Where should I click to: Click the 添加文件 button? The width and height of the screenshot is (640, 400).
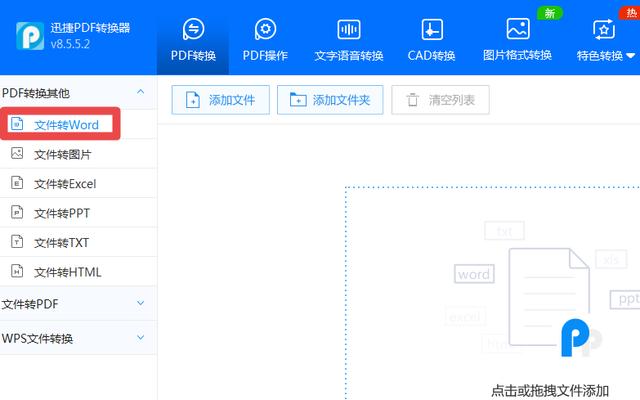coord(220,100)
